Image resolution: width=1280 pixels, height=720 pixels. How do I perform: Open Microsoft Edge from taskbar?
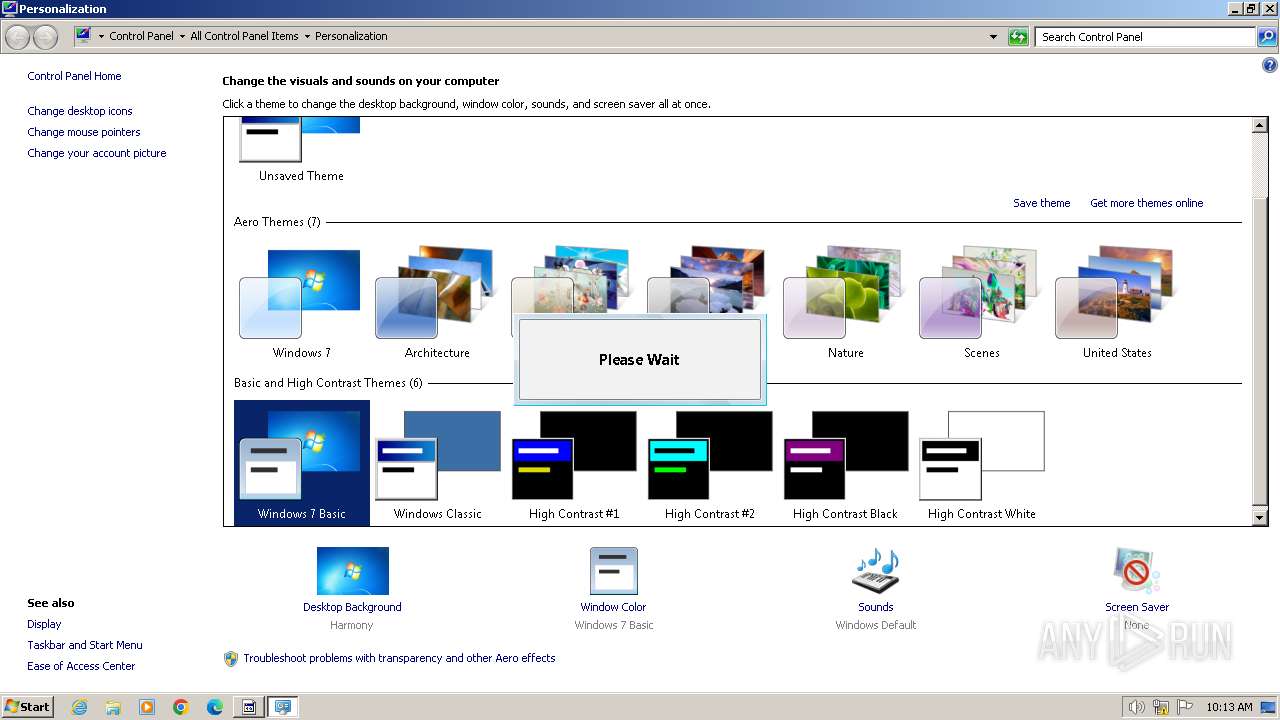point(215,707)
